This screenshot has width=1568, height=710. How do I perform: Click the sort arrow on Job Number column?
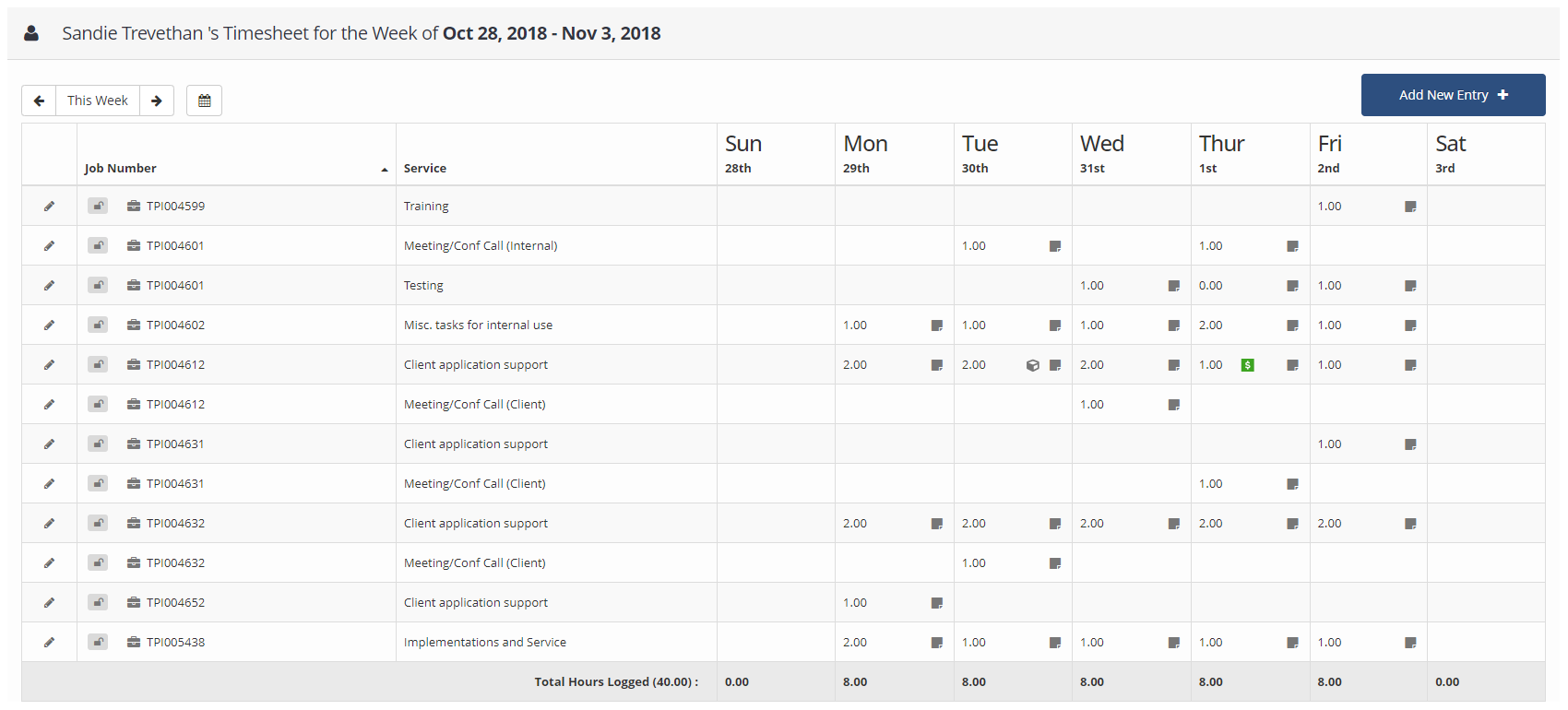coord(384,170)
